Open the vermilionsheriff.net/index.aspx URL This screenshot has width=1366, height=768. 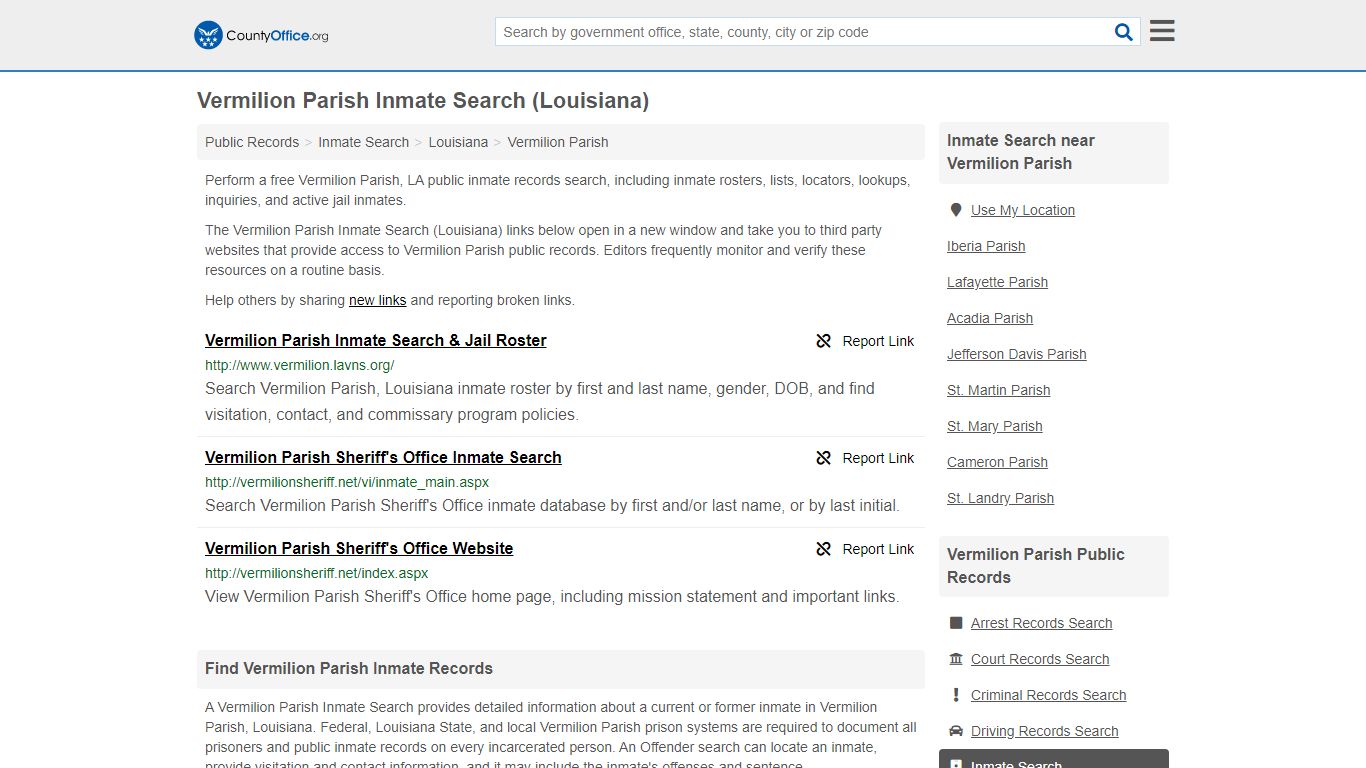317,573
